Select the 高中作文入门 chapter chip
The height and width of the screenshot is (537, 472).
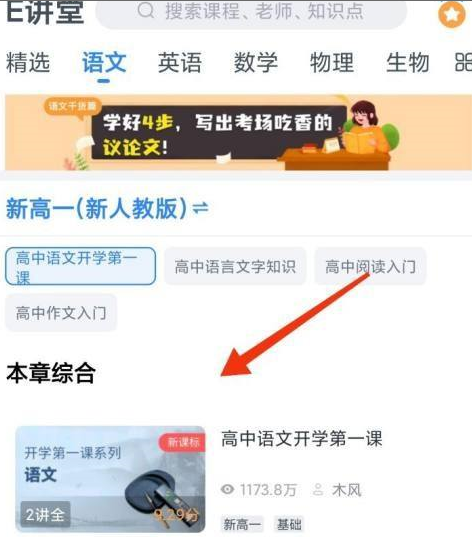(x=61, y=313)
